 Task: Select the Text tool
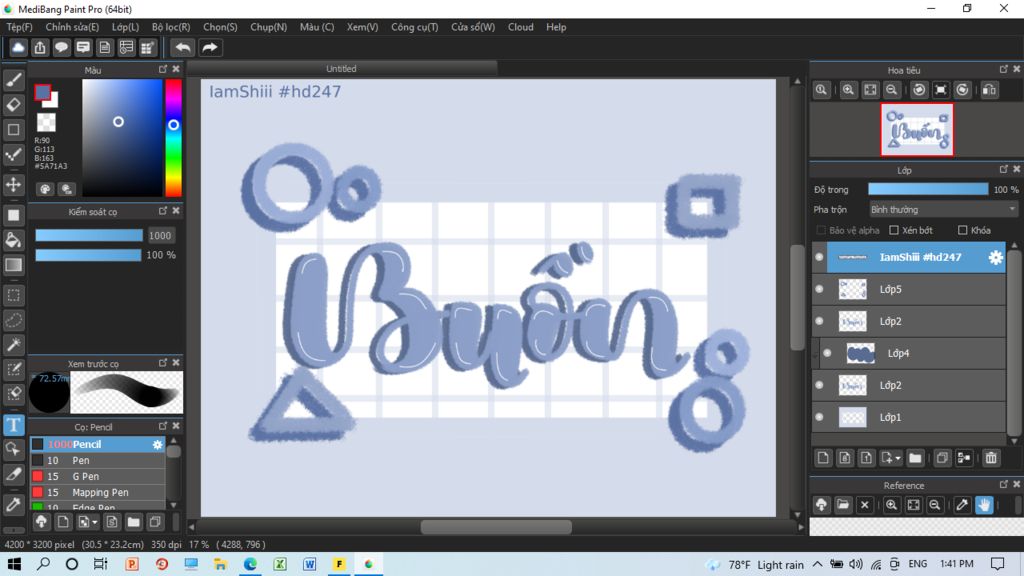coord(14,425)
